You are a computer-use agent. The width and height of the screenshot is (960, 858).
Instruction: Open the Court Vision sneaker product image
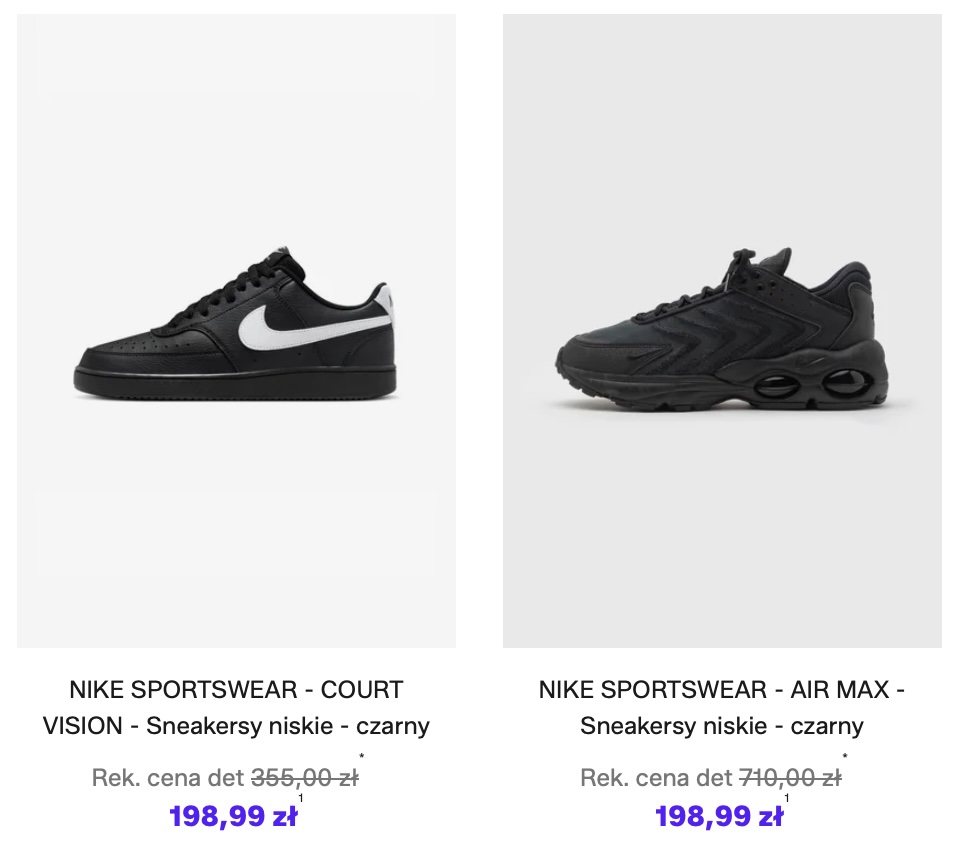click(x=236, y=331)
